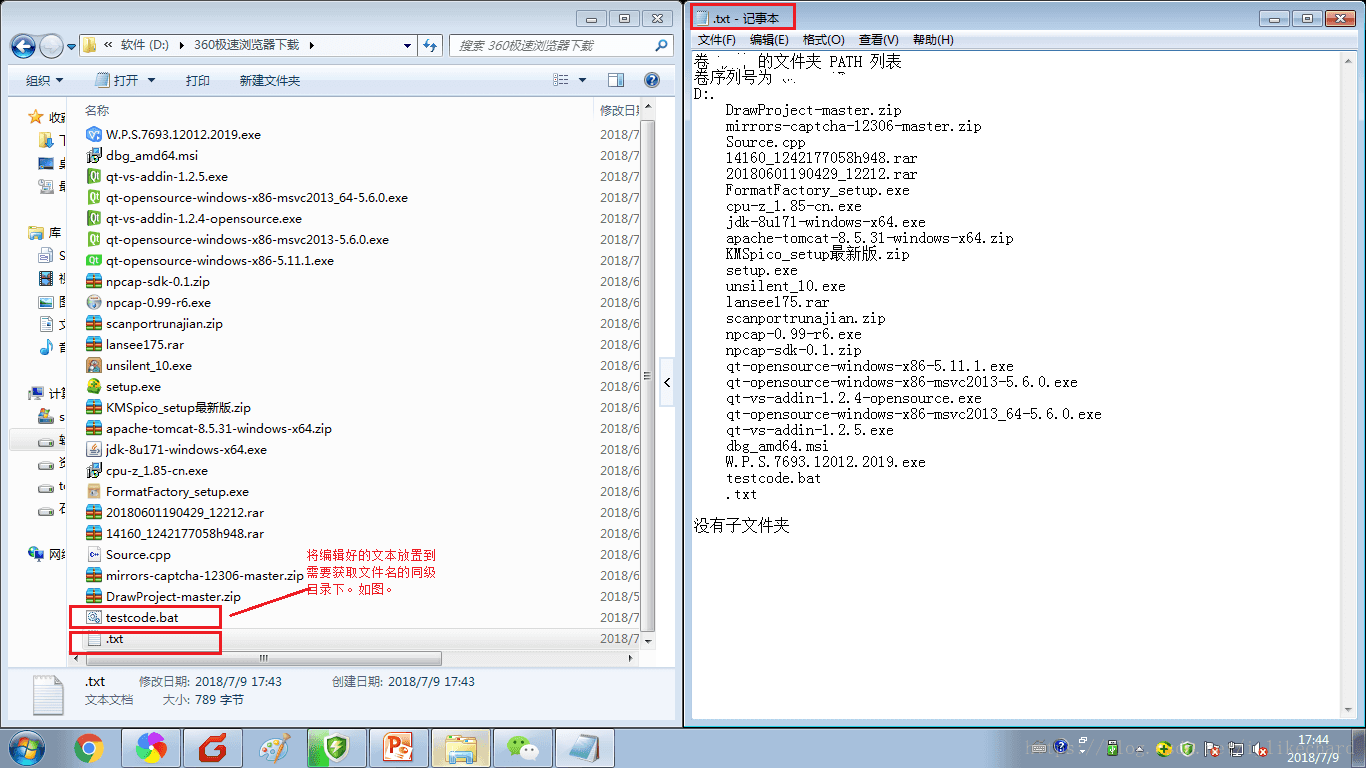This screenshot has width=1366, height=768.
Task: Click the 打印 (Print) button
Action: click(198, 80)
